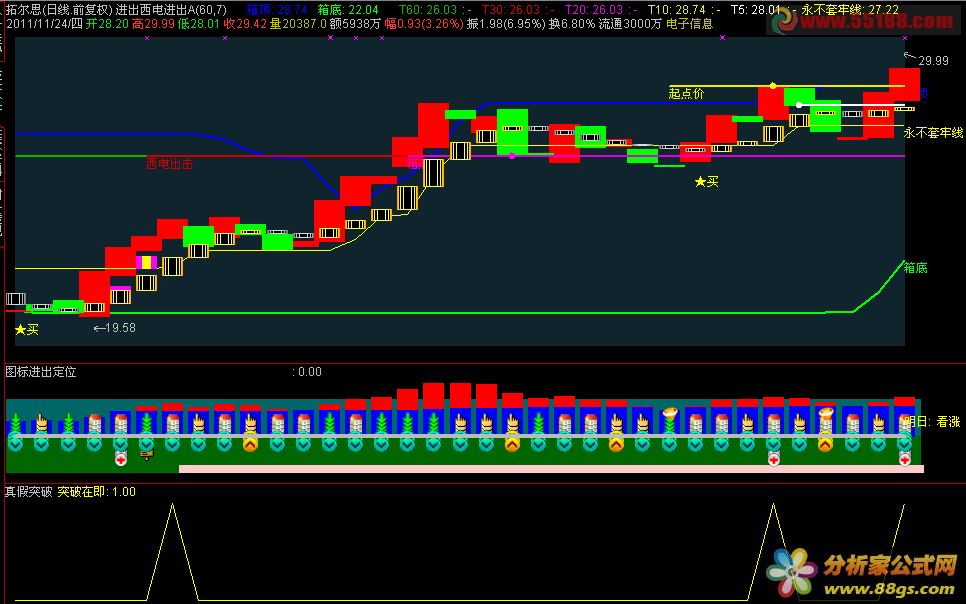Click the leftmost purple x marker at chart top
The image size is (966, 604).
(147, 38)
